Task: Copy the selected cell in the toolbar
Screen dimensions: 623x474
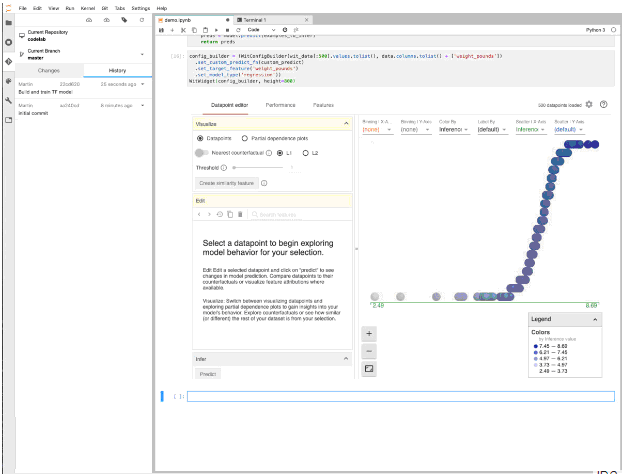Action: 194,30
